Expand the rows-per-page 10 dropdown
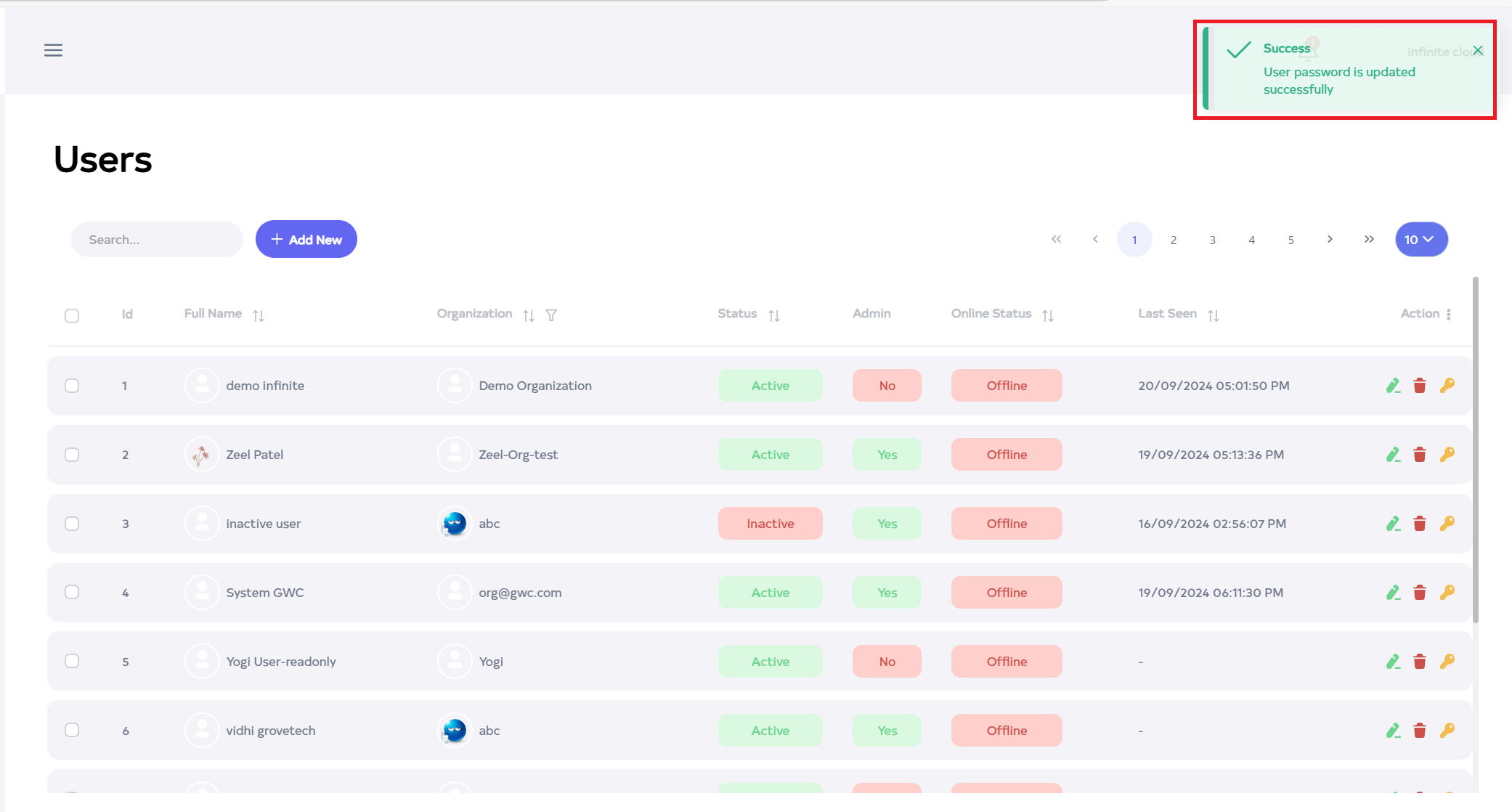Viewport: 1512px width, 812px height. coord(1420,240)
